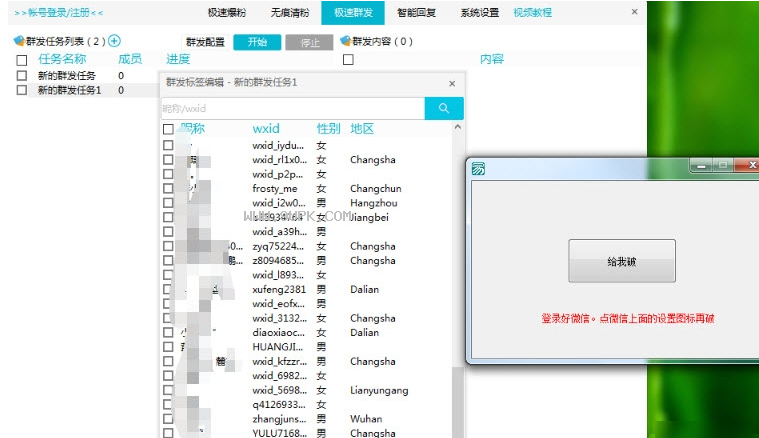Viewport: 759px width, 438px height.
Task: Toggle select-all checkbox next to 昵称 header
Action: coord(168,129)
